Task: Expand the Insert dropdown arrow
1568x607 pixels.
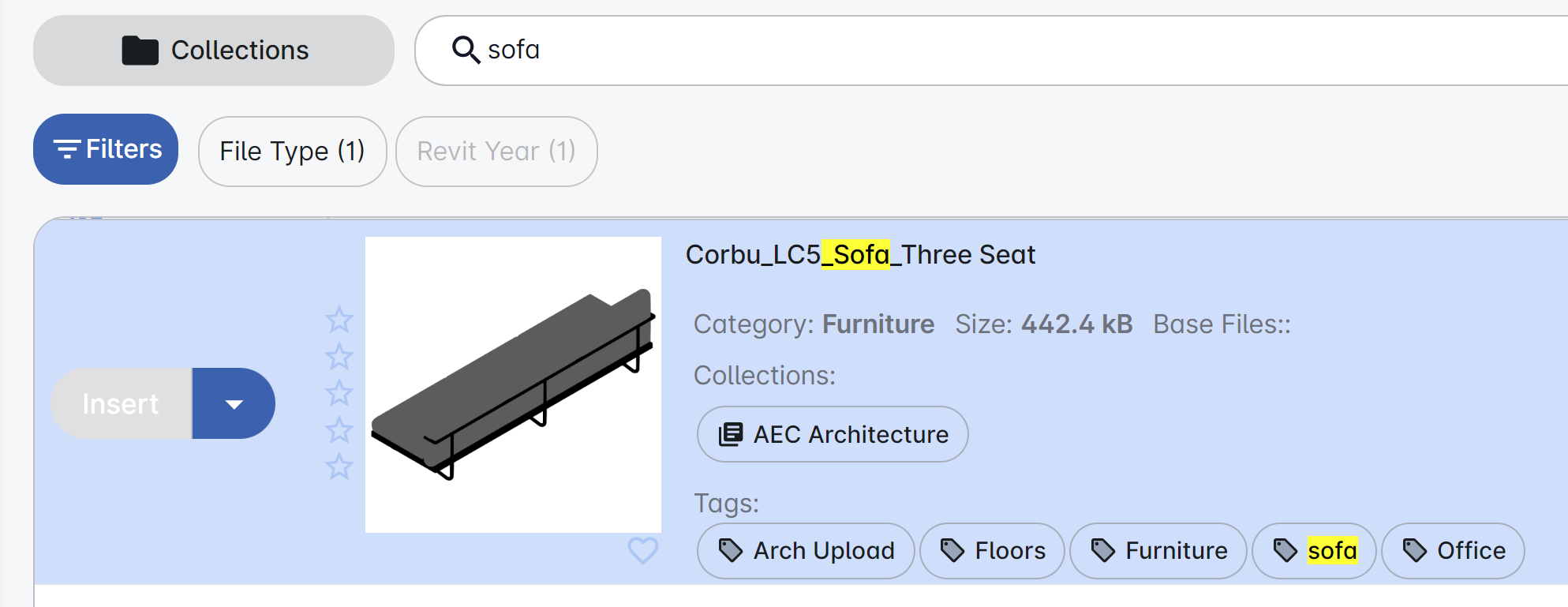Action: pos(234,404)
